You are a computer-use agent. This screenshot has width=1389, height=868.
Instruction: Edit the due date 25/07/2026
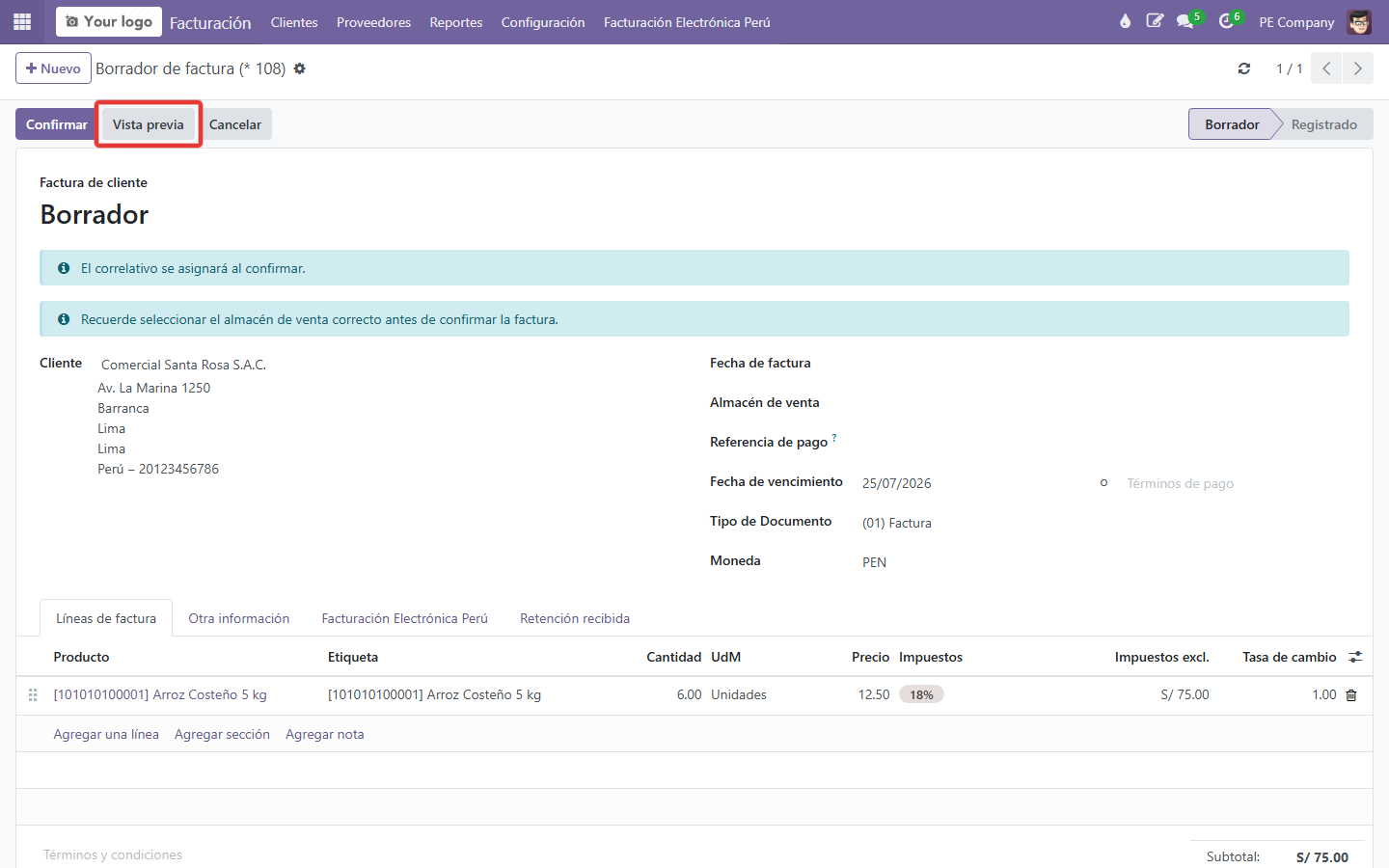click(x=974, y=483)
